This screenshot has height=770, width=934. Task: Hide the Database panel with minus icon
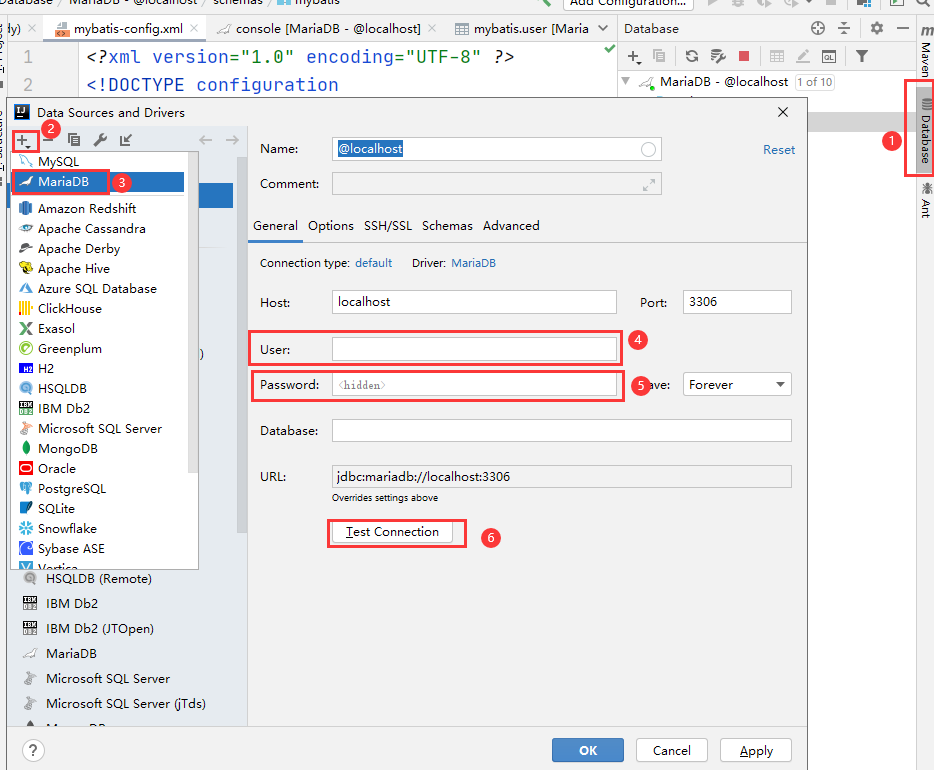(903, 28)
